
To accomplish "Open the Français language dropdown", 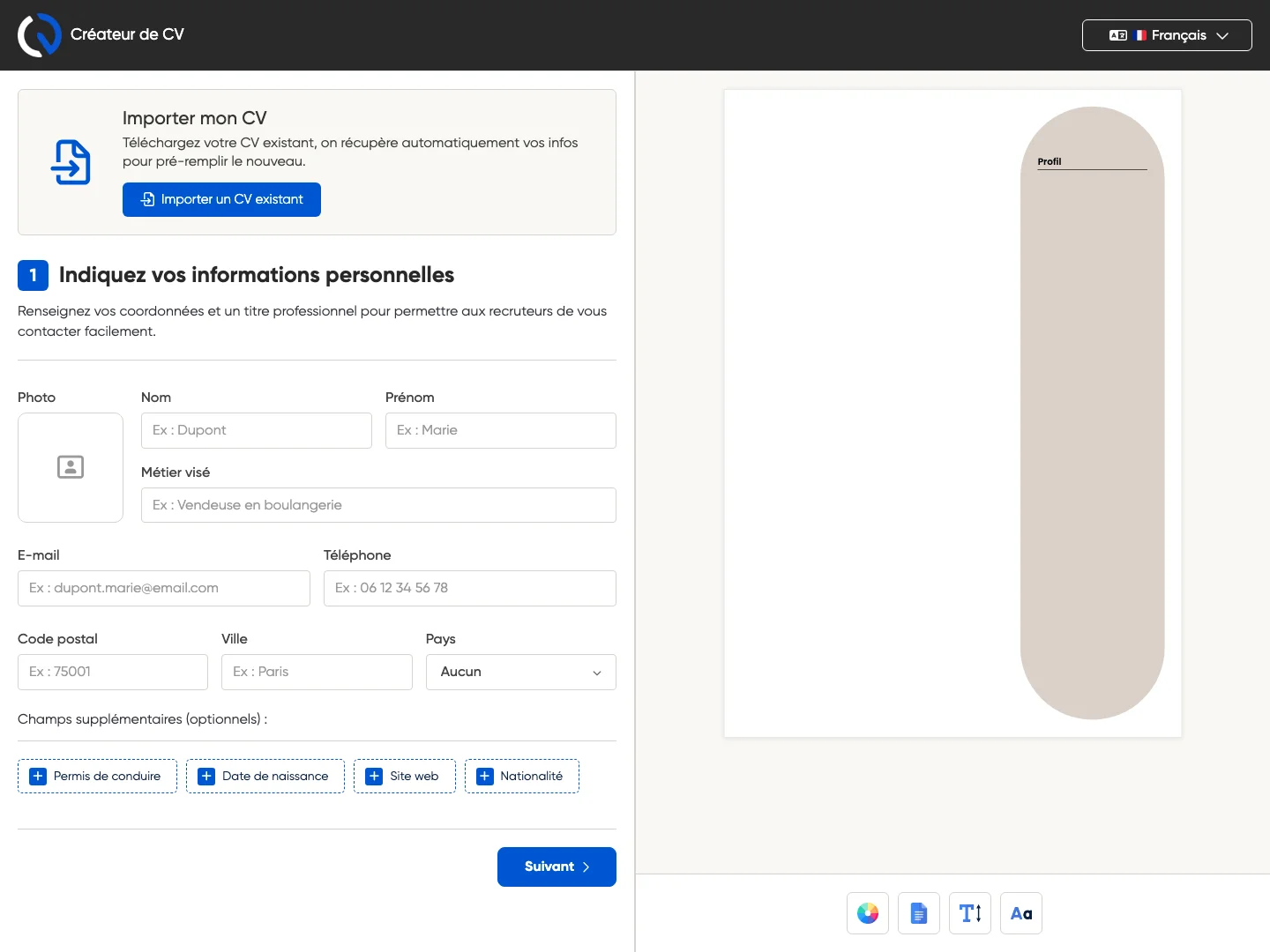I will 1167,35.
